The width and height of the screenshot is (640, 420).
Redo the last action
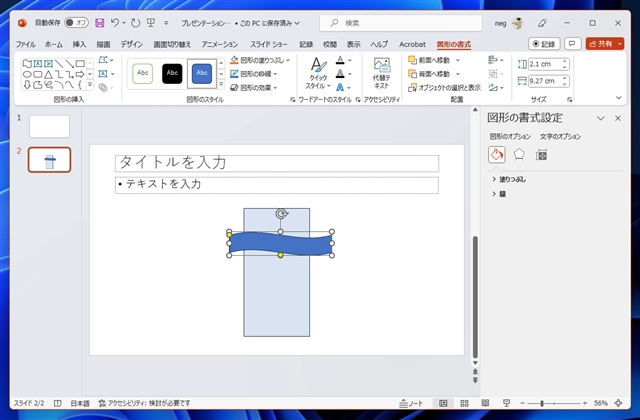tap(136, 23)
